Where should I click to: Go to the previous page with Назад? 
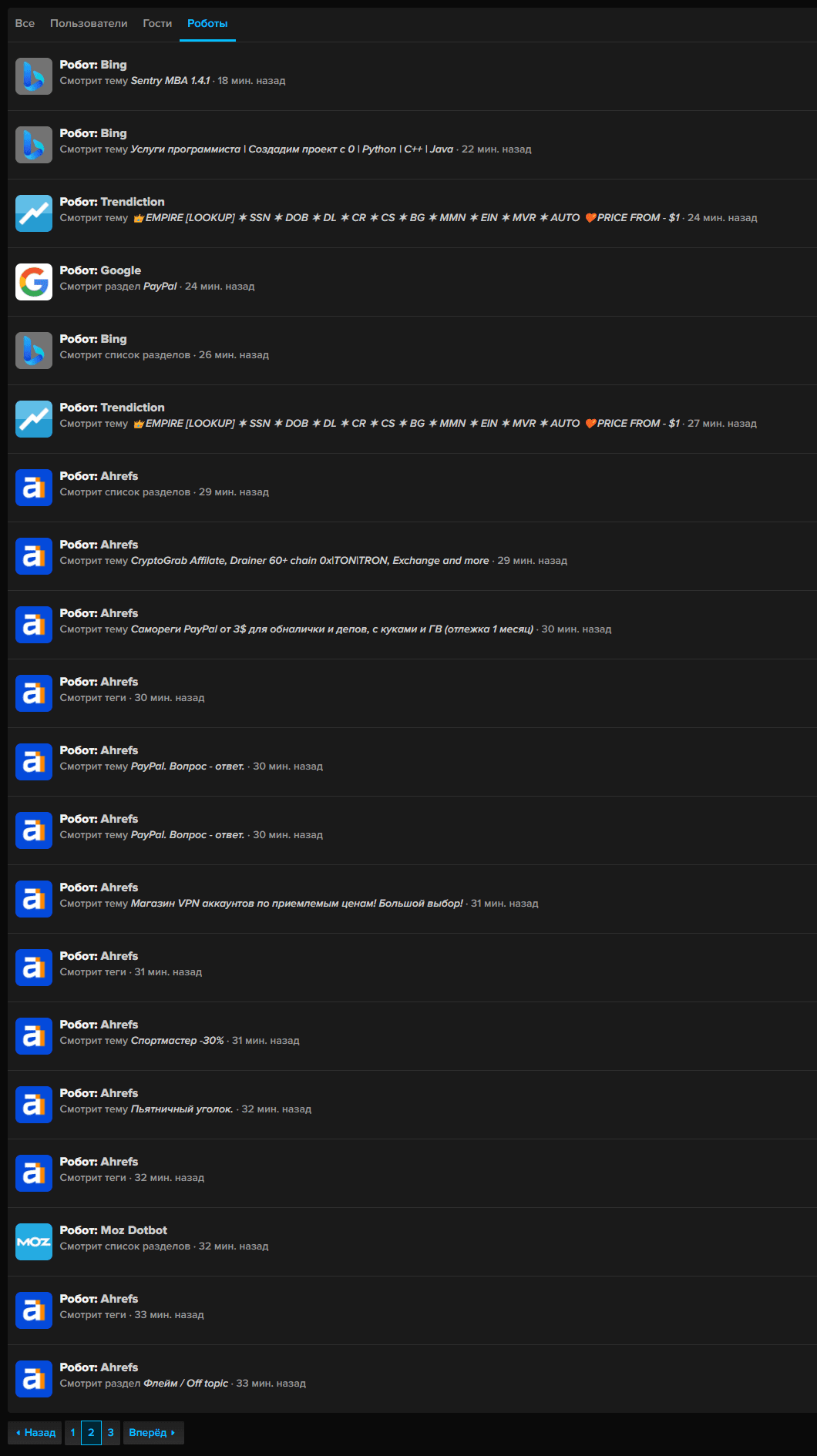[35, 1432]
